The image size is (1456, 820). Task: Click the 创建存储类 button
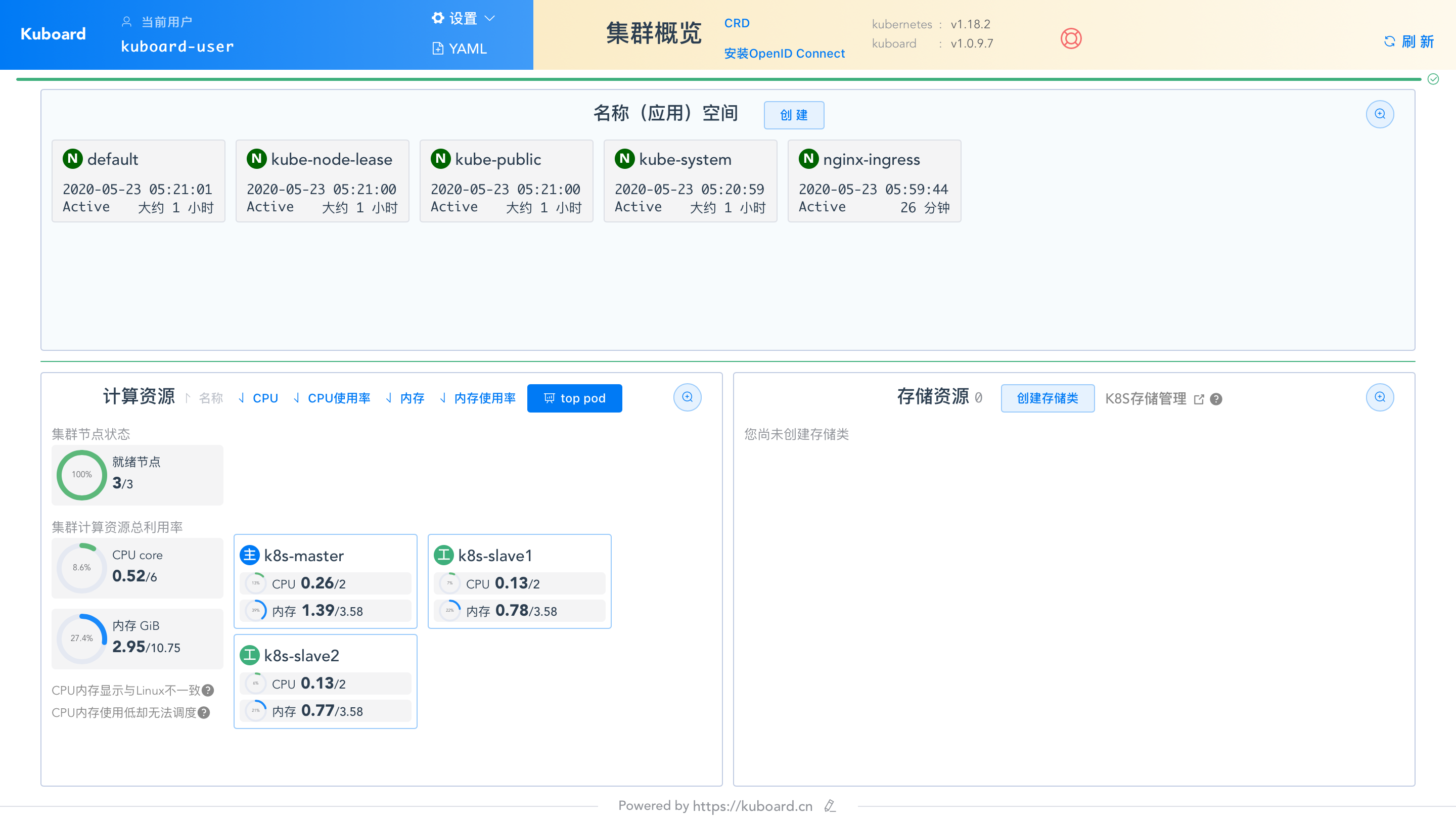click(1048, 398)
